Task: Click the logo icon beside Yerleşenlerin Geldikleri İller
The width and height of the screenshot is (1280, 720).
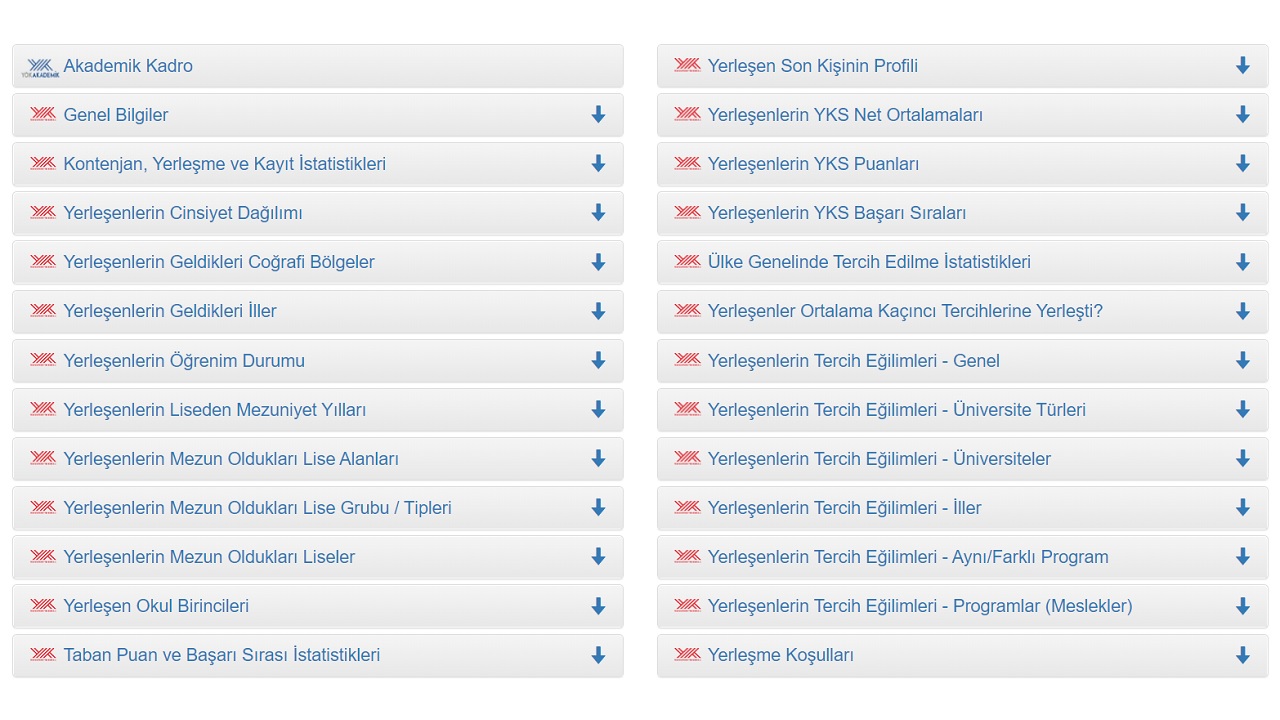Action: click(43, 310)
